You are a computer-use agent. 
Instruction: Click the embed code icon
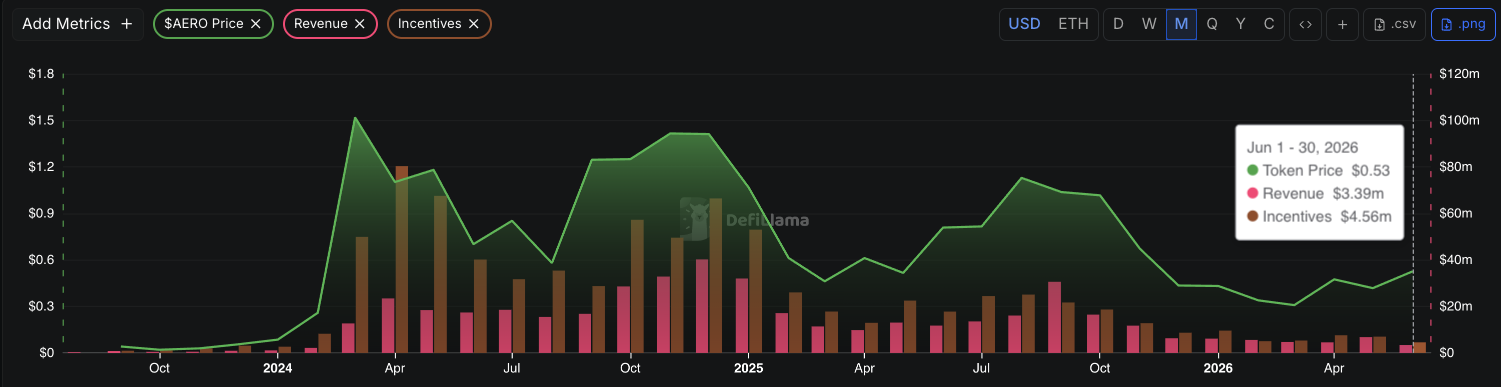click(x=1305, y=24)
